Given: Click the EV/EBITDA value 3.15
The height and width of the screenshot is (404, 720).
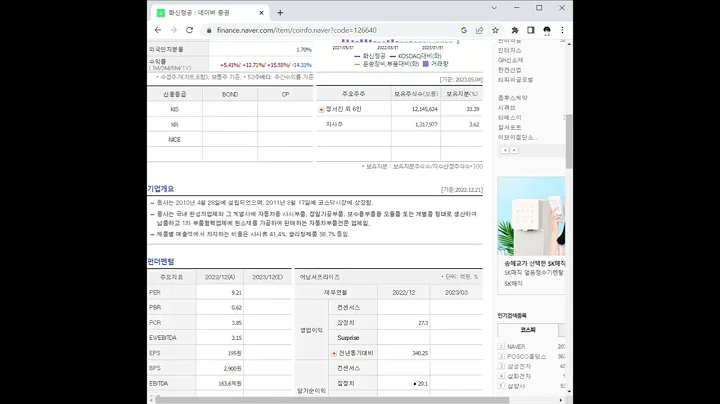Looking at the screenshot, I should point(236,338).
